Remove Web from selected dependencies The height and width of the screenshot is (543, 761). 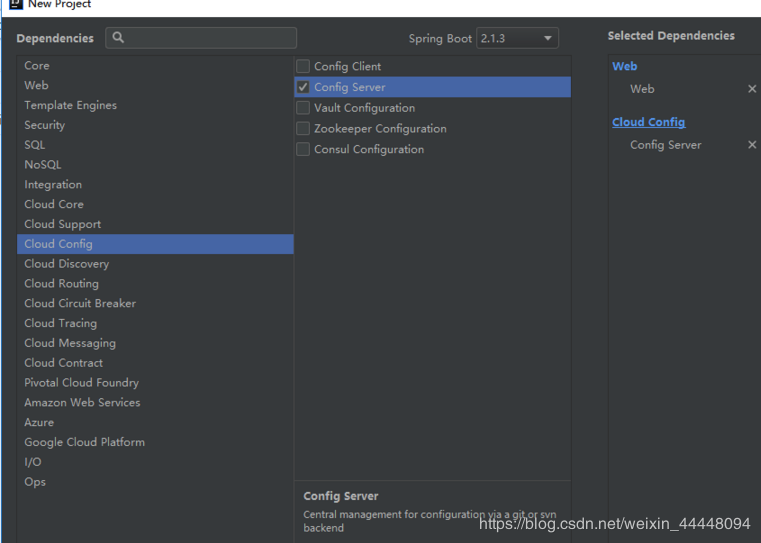(x=752, y=89)
